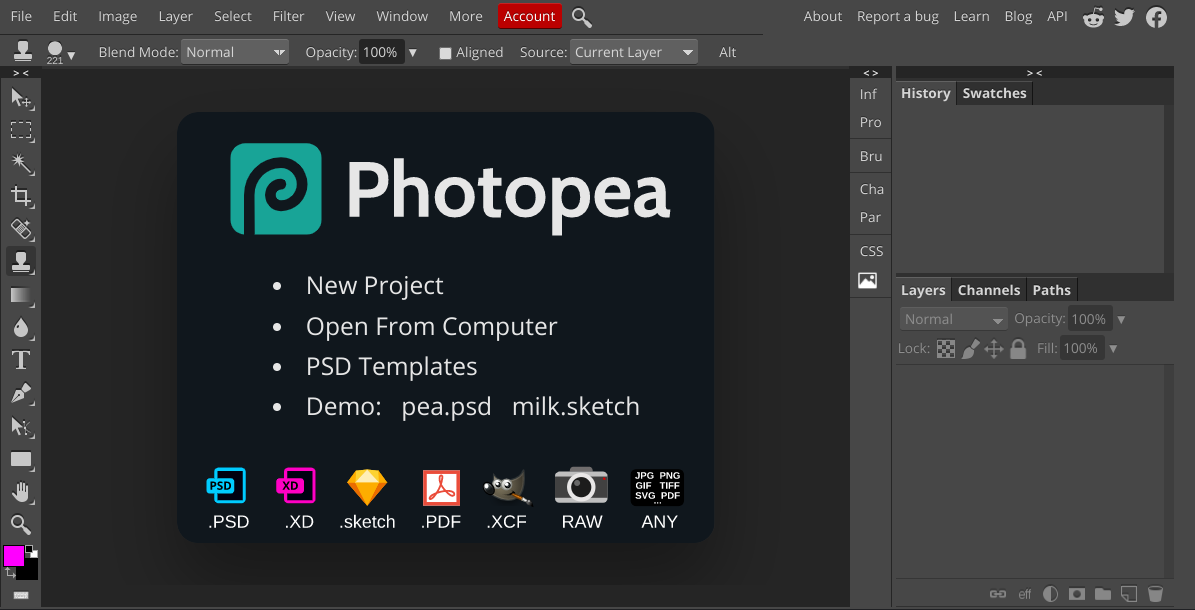Open the Opacity dropdown in the options bar
This screenshot has height=610, width=1195.
click(x=413, y=51)
